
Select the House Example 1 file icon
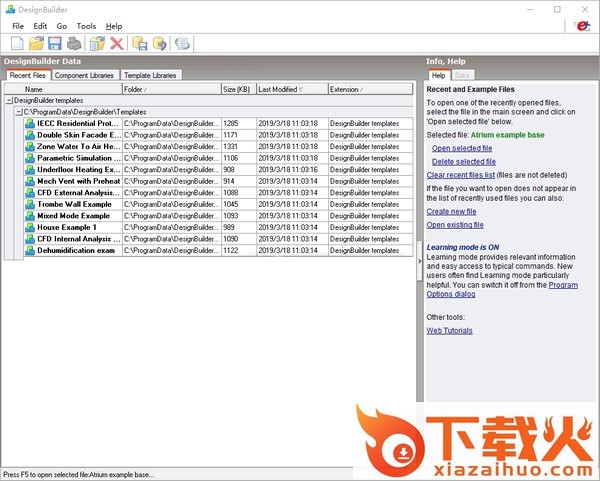coord(30,227)
